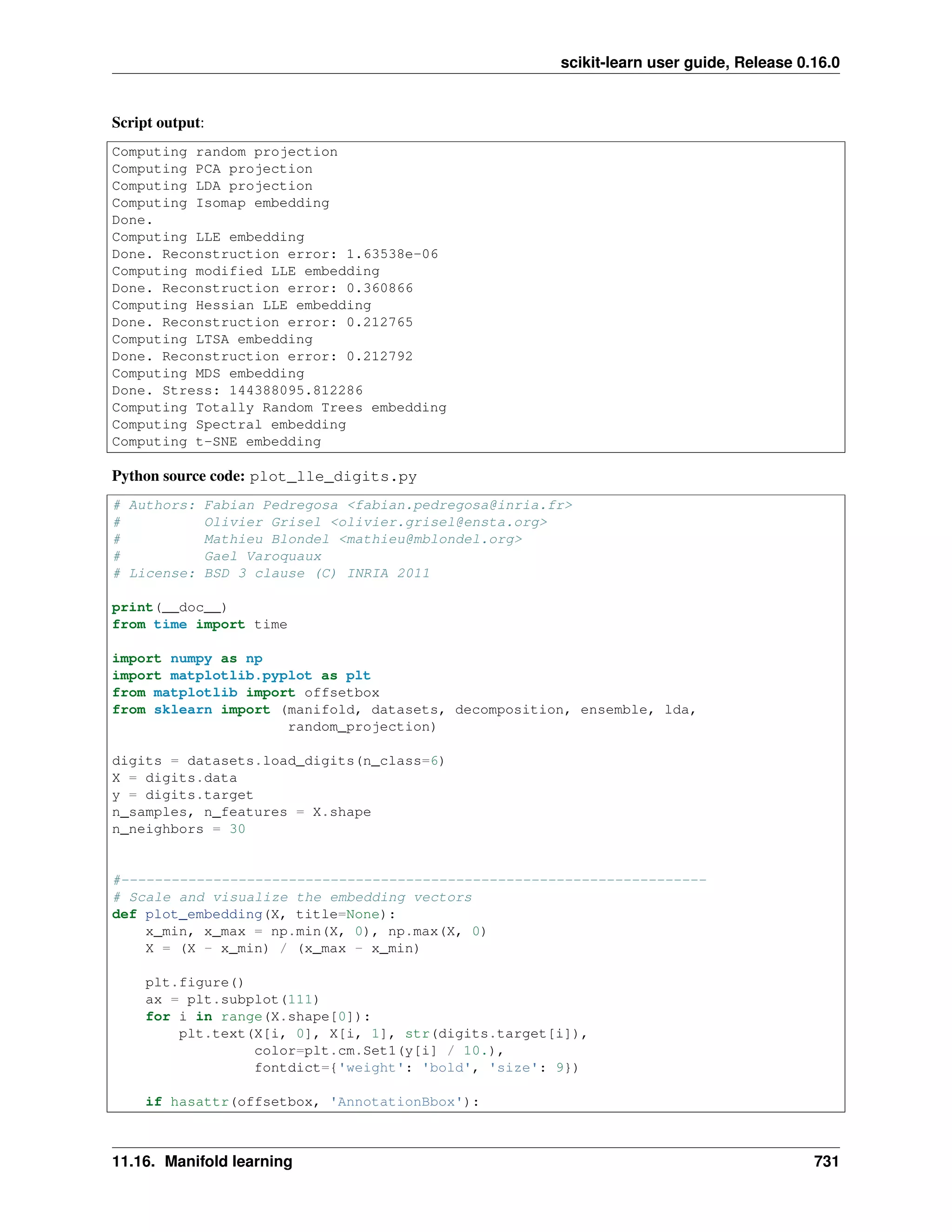952x1232 pixels.
Task: Click the line 'Computing random projection'
Action: click(225, 152)
